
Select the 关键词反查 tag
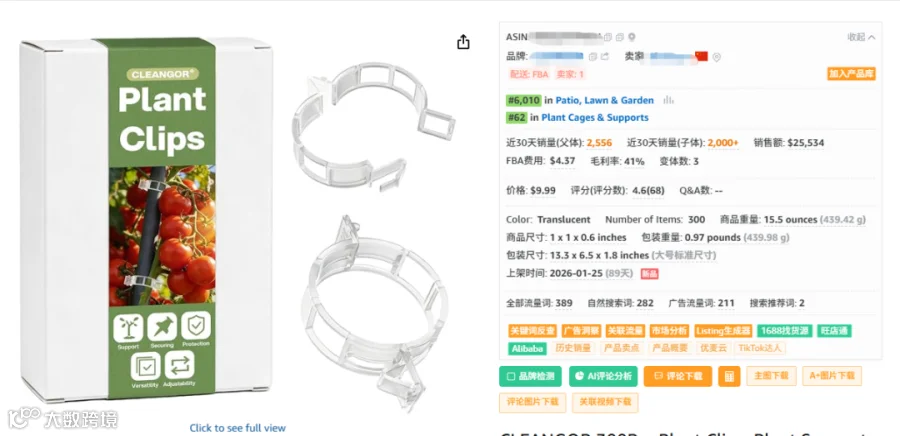pos(533,331)
